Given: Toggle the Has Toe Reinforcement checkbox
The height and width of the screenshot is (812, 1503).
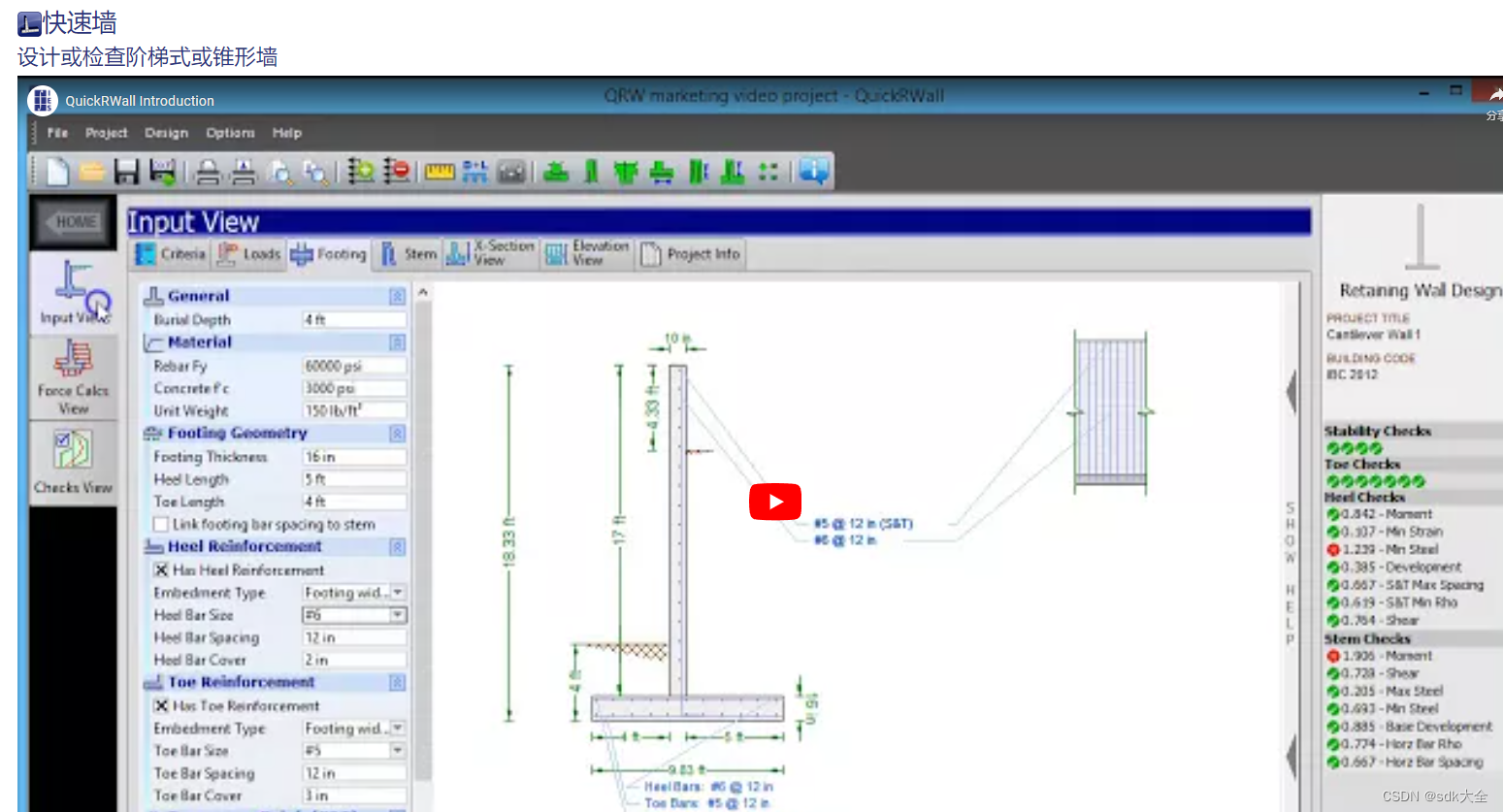Looking at the screenshot, I should tap(161, 706).
